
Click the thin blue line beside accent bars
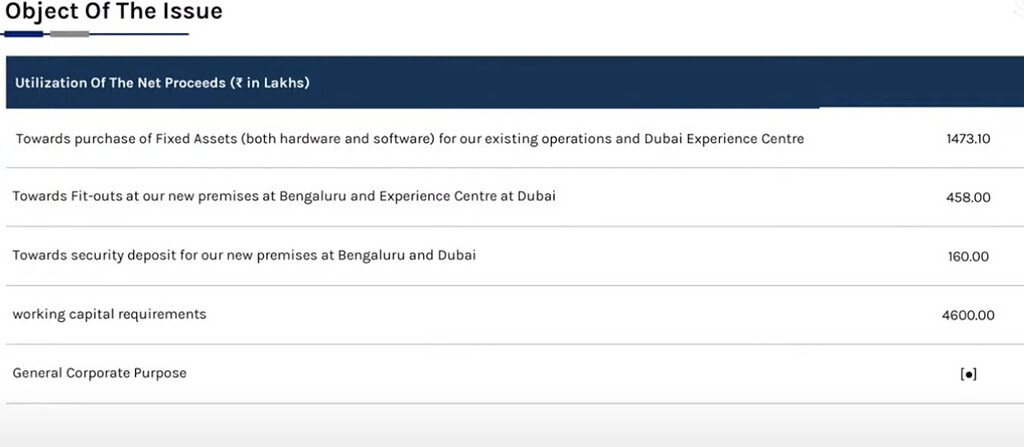[x=139, y=34]
